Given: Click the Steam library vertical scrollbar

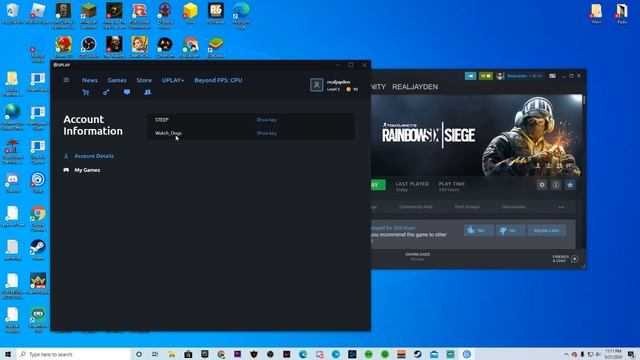Looking at the screenshot, I should [584, 100].
